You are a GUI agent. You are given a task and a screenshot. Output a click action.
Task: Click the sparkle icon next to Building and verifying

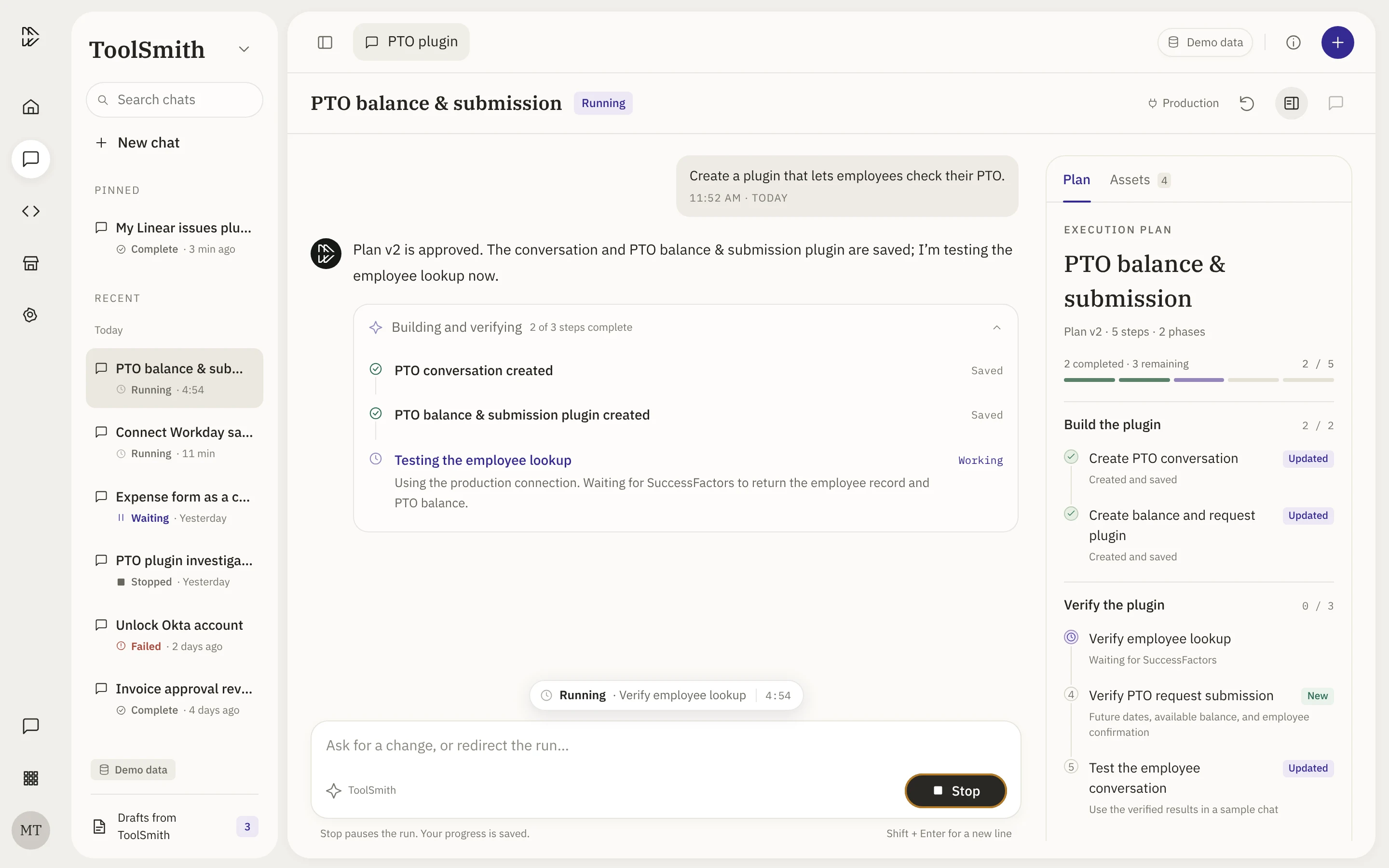(x=375, y=327)
